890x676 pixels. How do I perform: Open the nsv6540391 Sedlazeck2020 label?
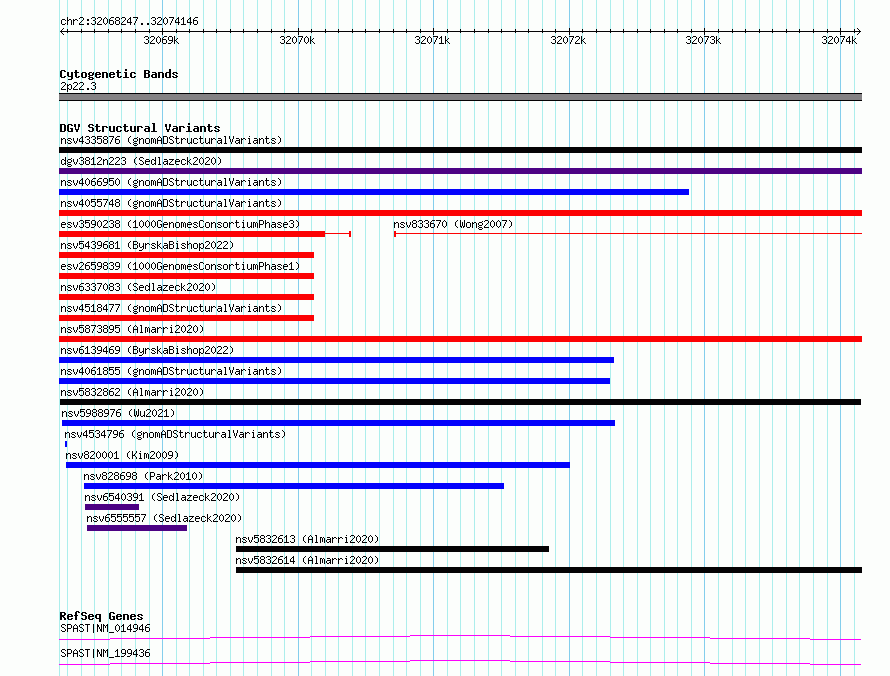[x=162, y=497]
